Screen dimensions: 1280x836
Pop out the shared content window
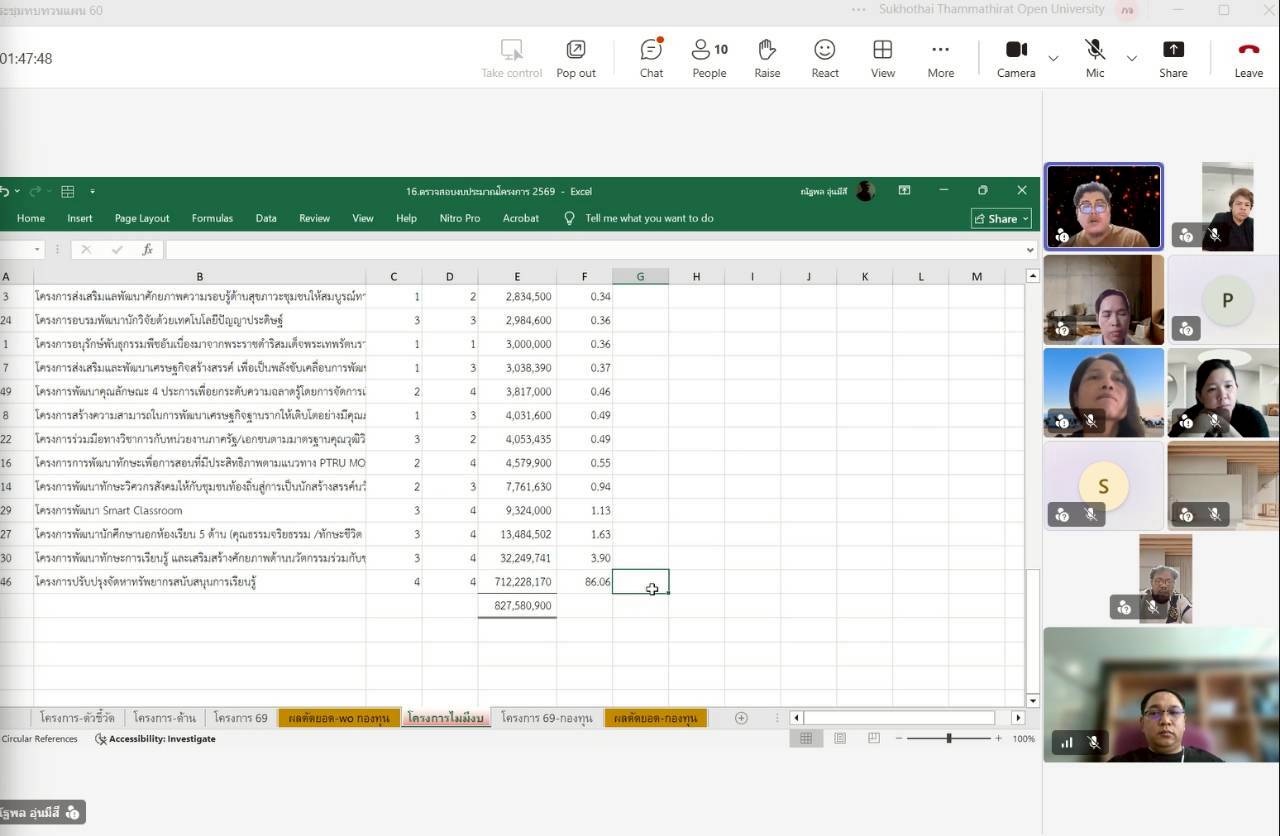pos(576,58)
